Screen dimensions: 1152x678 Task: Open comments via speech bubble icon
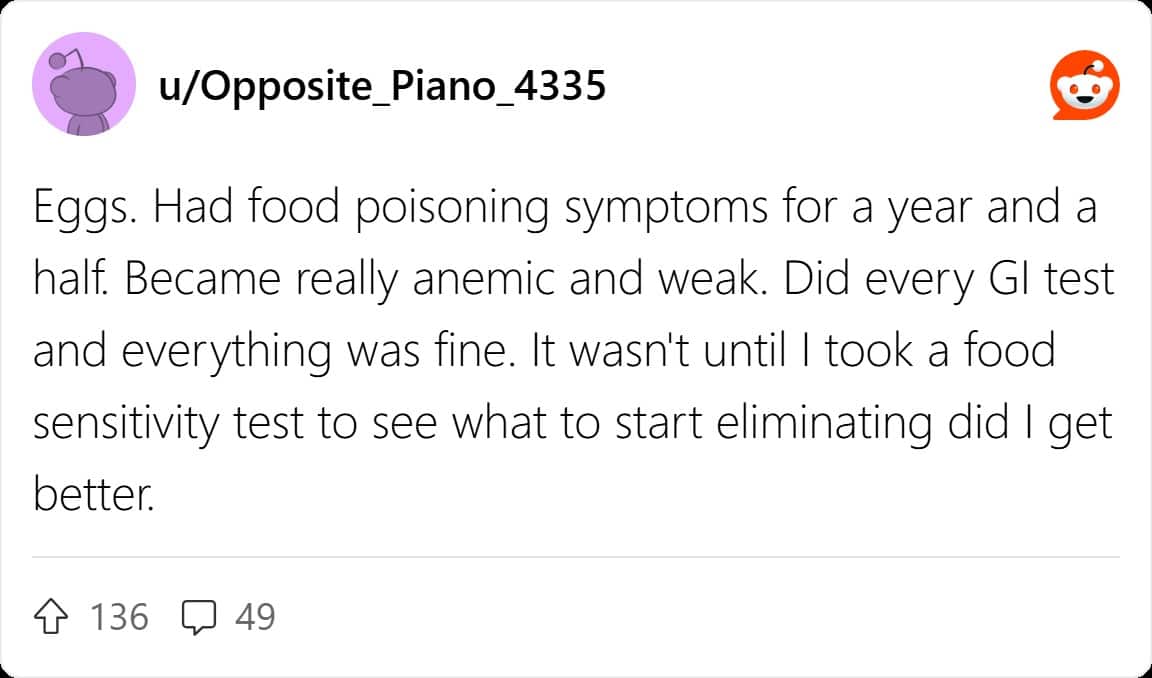(x=199, y=617)
